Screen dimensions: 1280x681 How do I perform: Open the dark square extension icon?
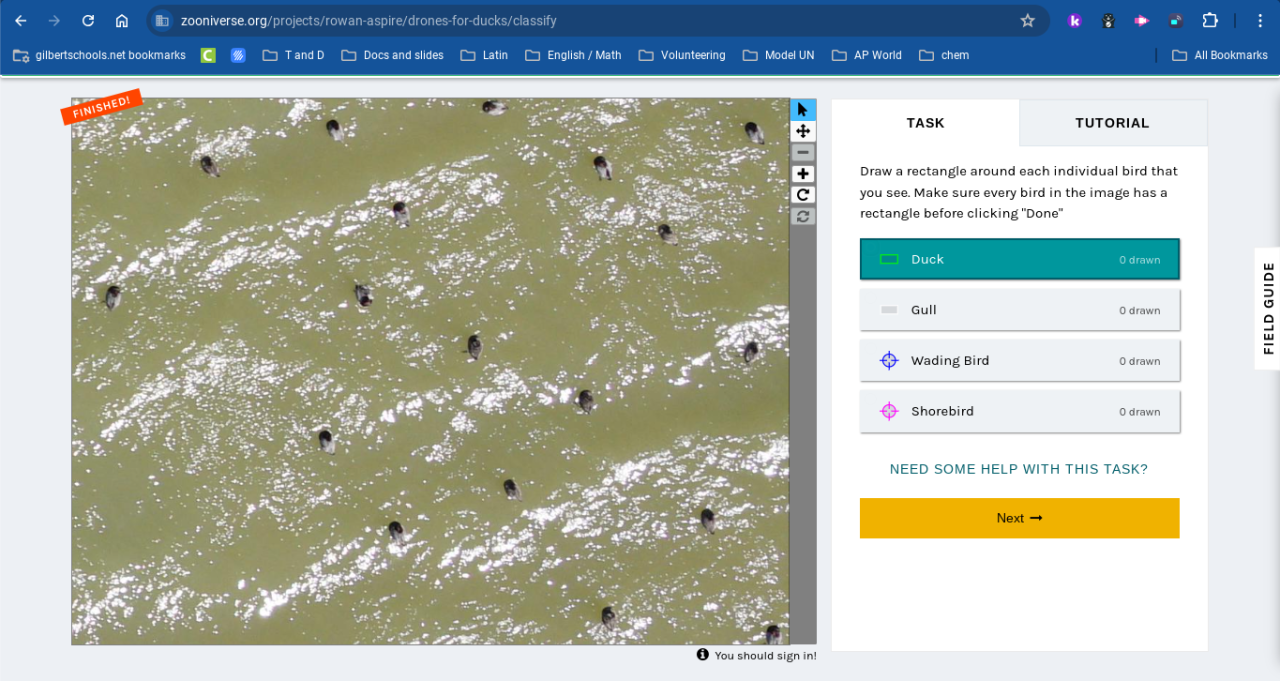pos(1176,20)
